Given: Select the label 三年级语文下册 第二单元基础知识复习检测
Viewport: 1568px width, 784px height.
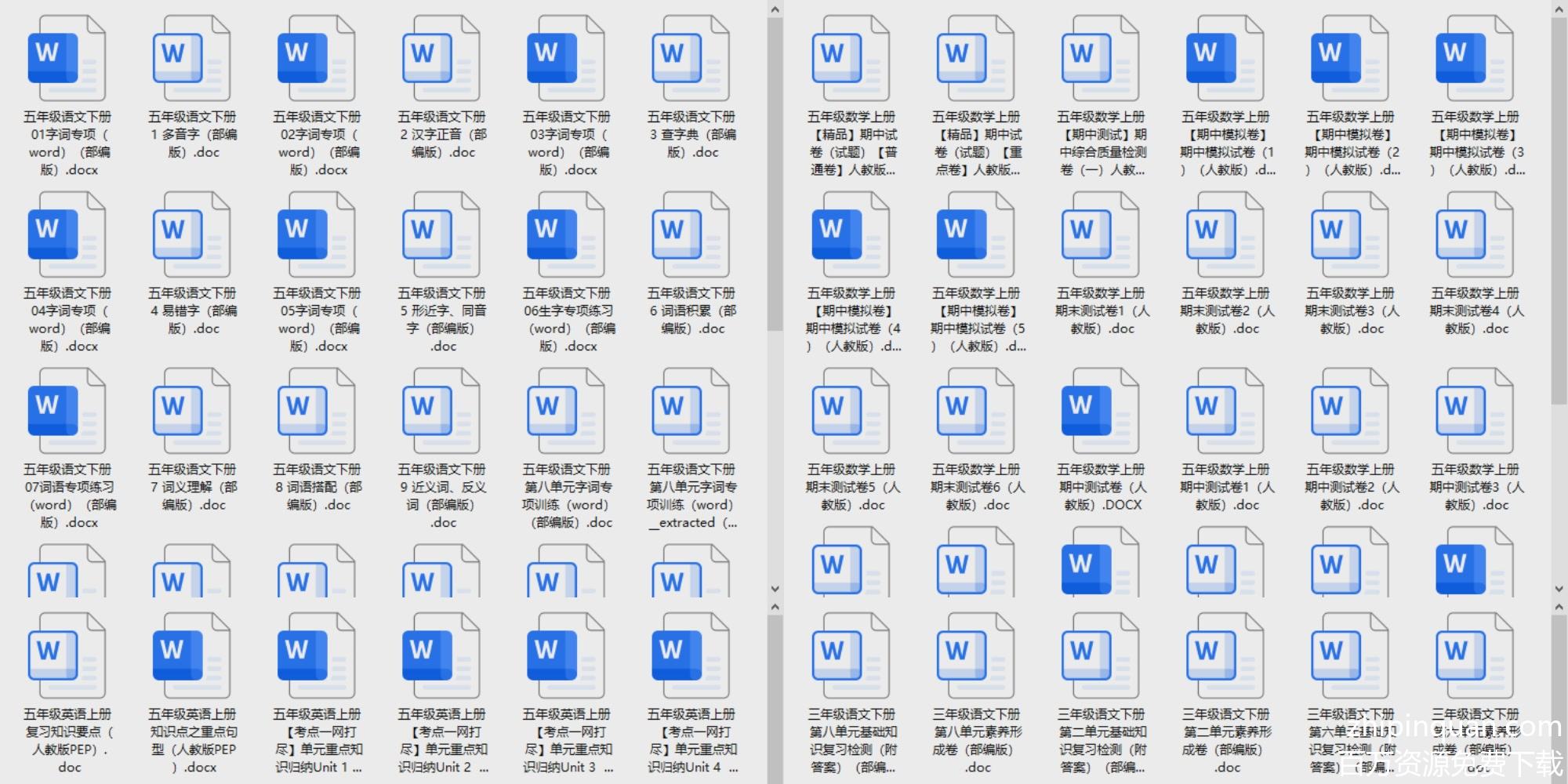Looking at the screenshot, I should pos(1101,740).
